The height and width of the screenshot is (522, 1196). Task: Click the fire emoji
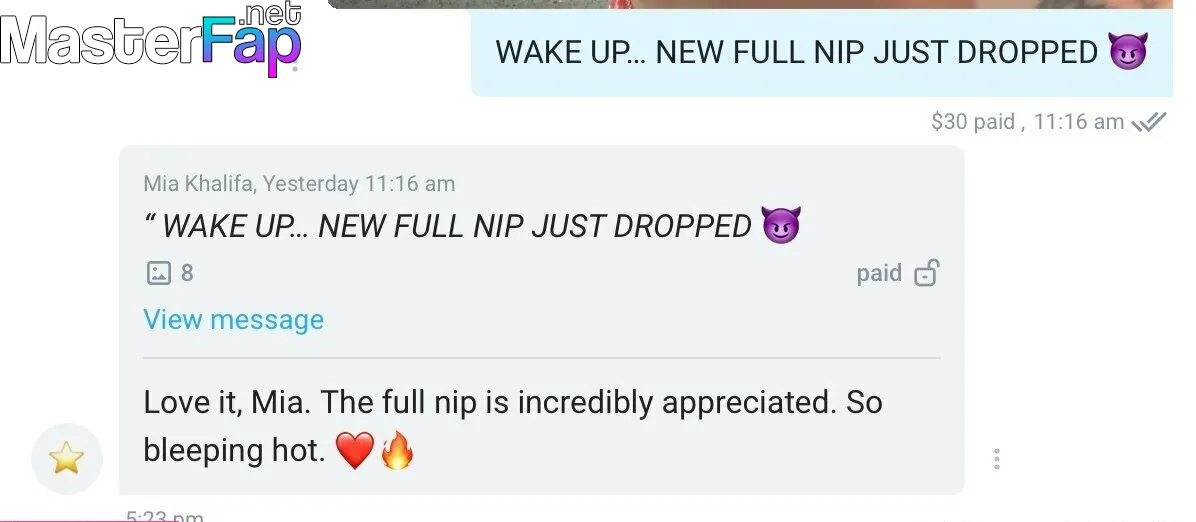pos(397,450)
